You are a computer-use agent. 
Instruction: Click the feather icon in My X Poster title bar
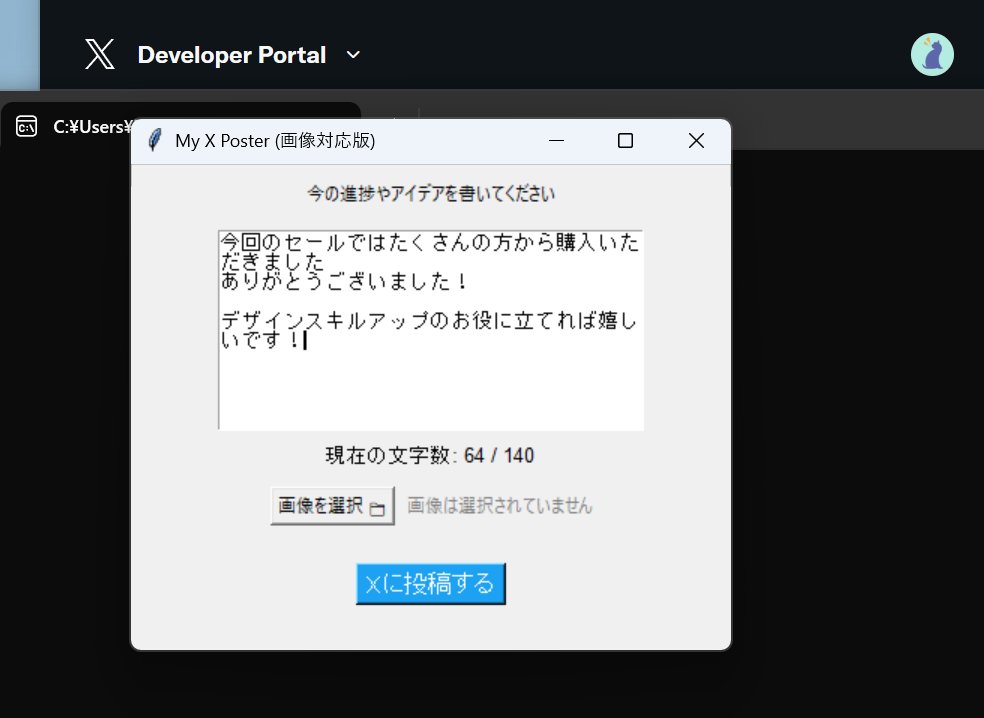tap(154, 140)
